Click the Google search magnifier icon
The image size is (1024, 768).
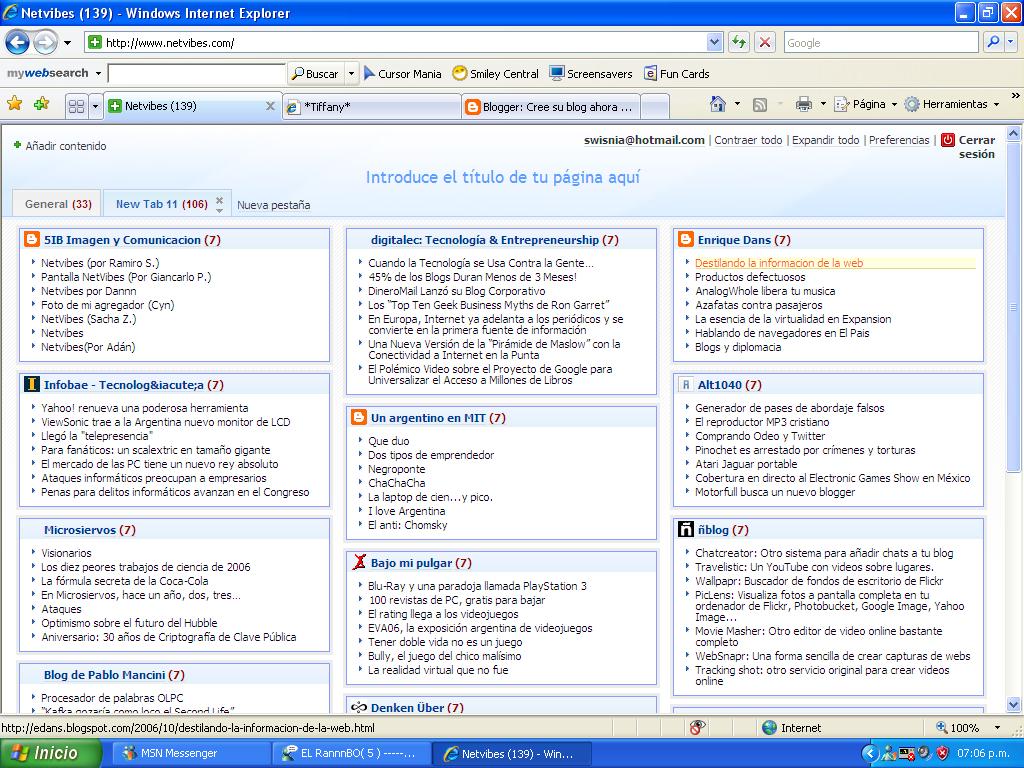[993, 42]
